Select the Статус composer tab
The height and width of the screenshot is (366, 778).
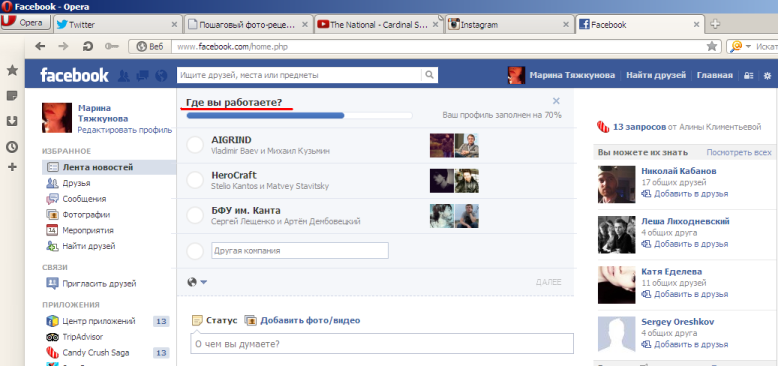point(215,320)
